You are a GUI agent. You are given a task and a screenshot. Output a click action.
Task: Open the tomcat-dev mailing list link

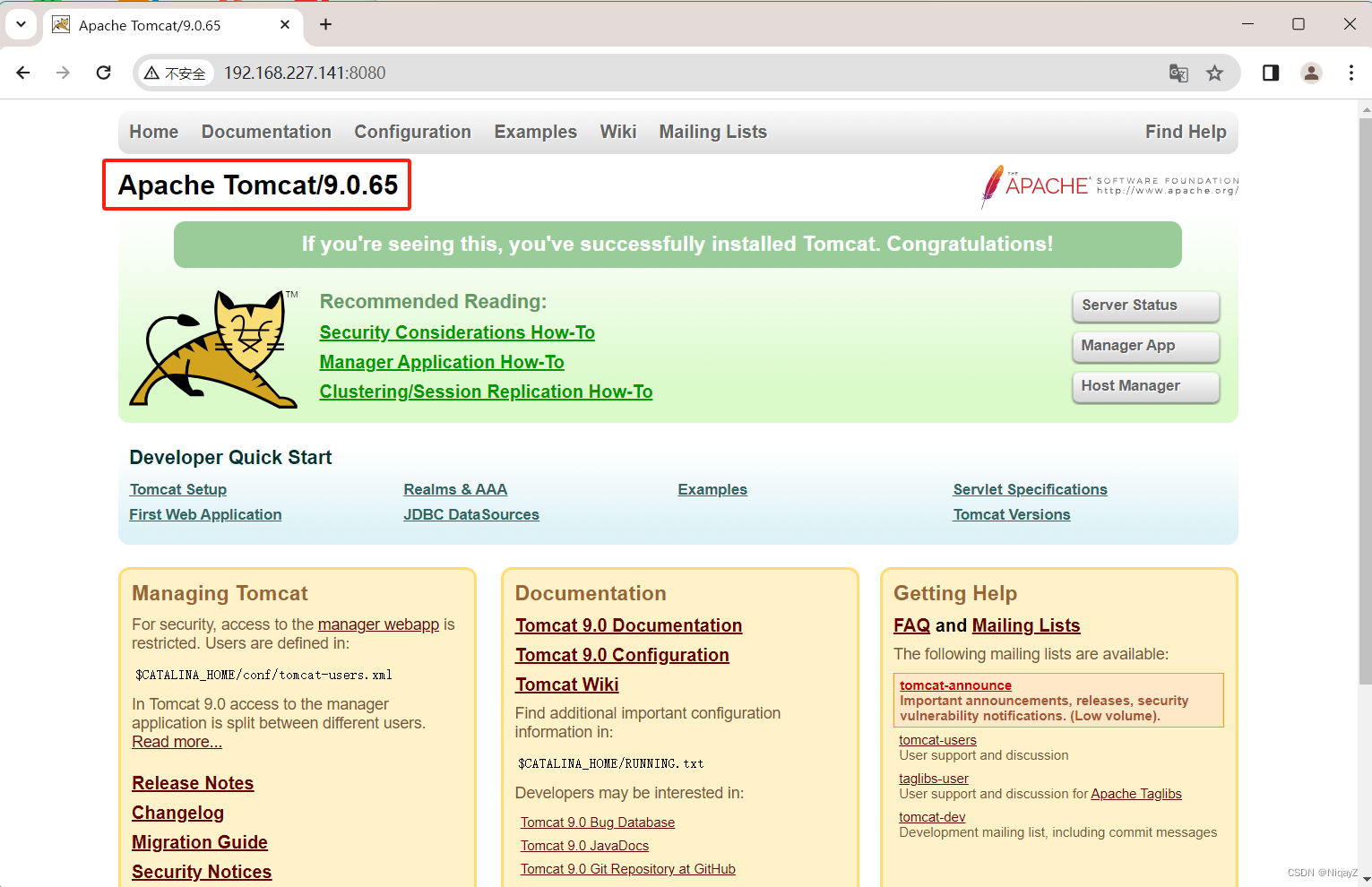click(x=932, y=817)
